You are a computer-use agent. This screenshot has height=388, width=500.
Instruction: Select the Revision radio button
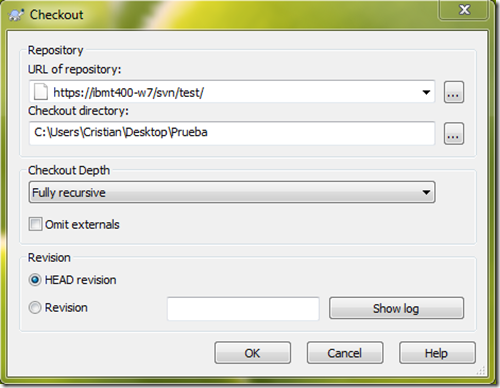35,307
